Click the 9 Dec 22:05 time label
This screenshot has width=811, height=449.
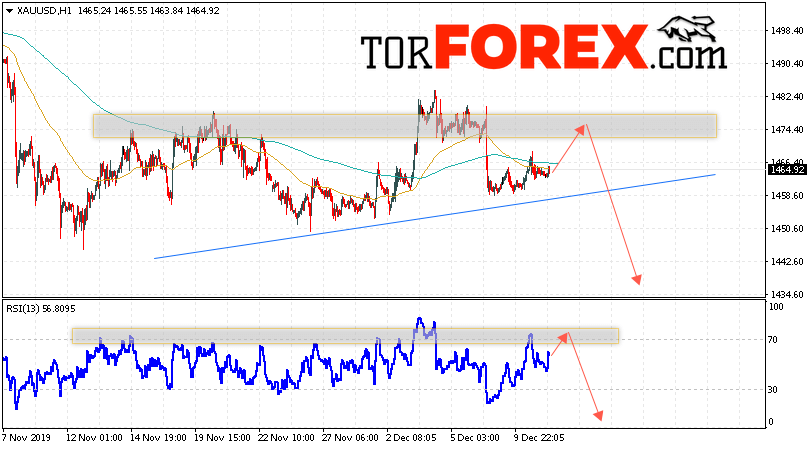click(539, 438)
